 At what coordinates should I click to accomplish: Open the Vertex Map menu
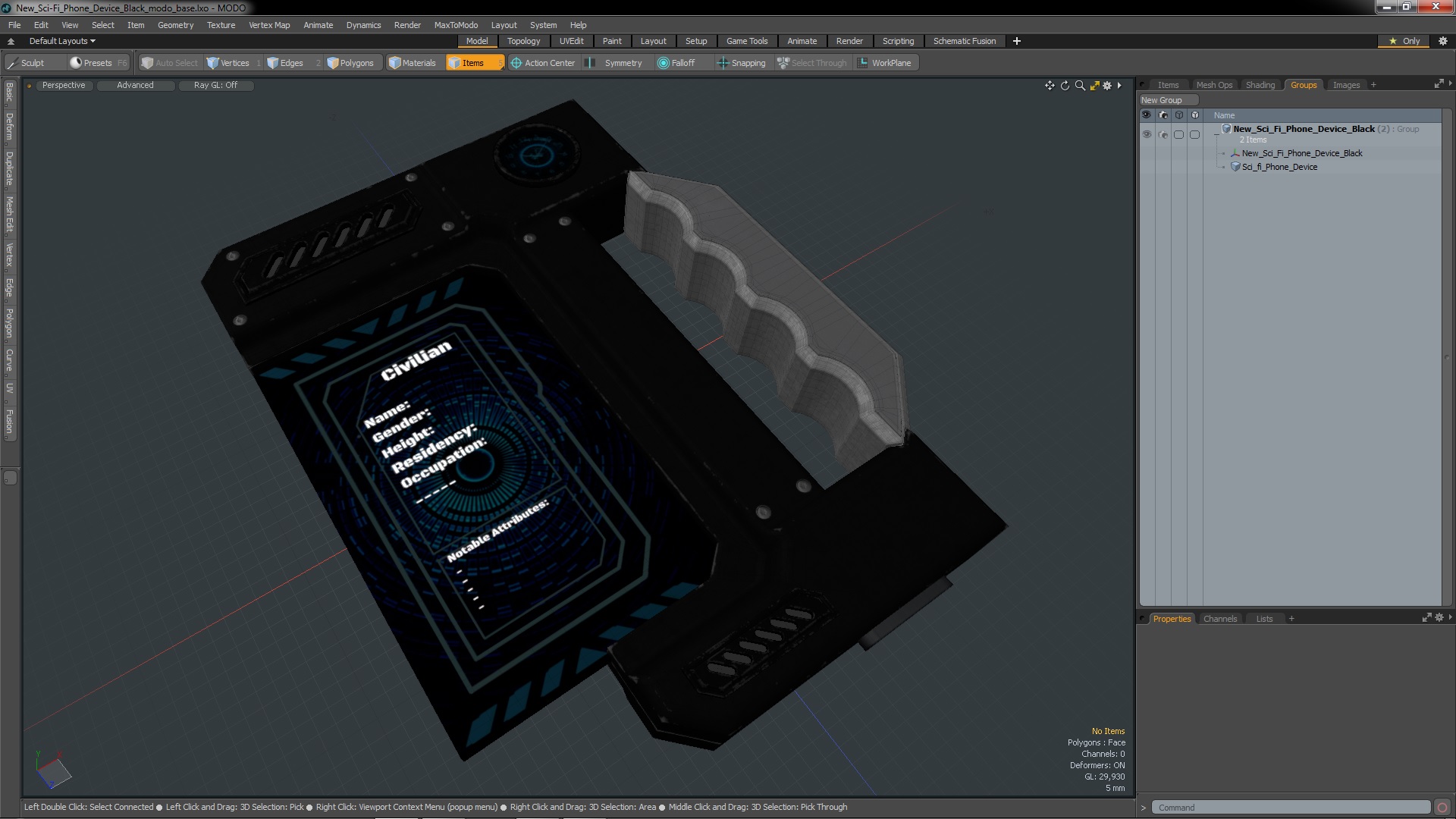[x=269, y=25]
